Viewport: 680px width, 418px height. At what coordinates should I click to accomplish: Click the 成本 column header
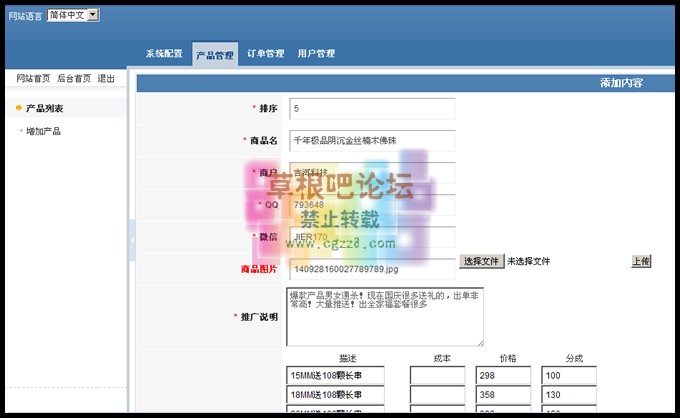(442, 358)
